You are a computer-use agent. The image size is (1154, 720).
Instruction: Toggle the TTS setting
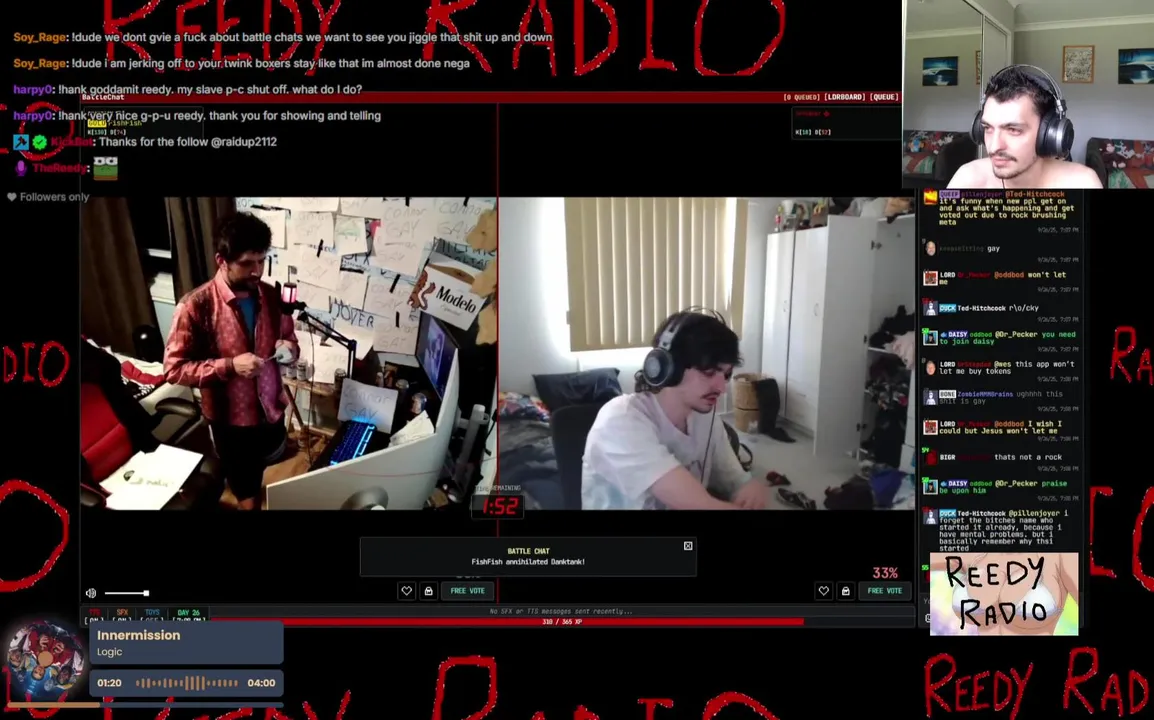(x=94, y=616)
